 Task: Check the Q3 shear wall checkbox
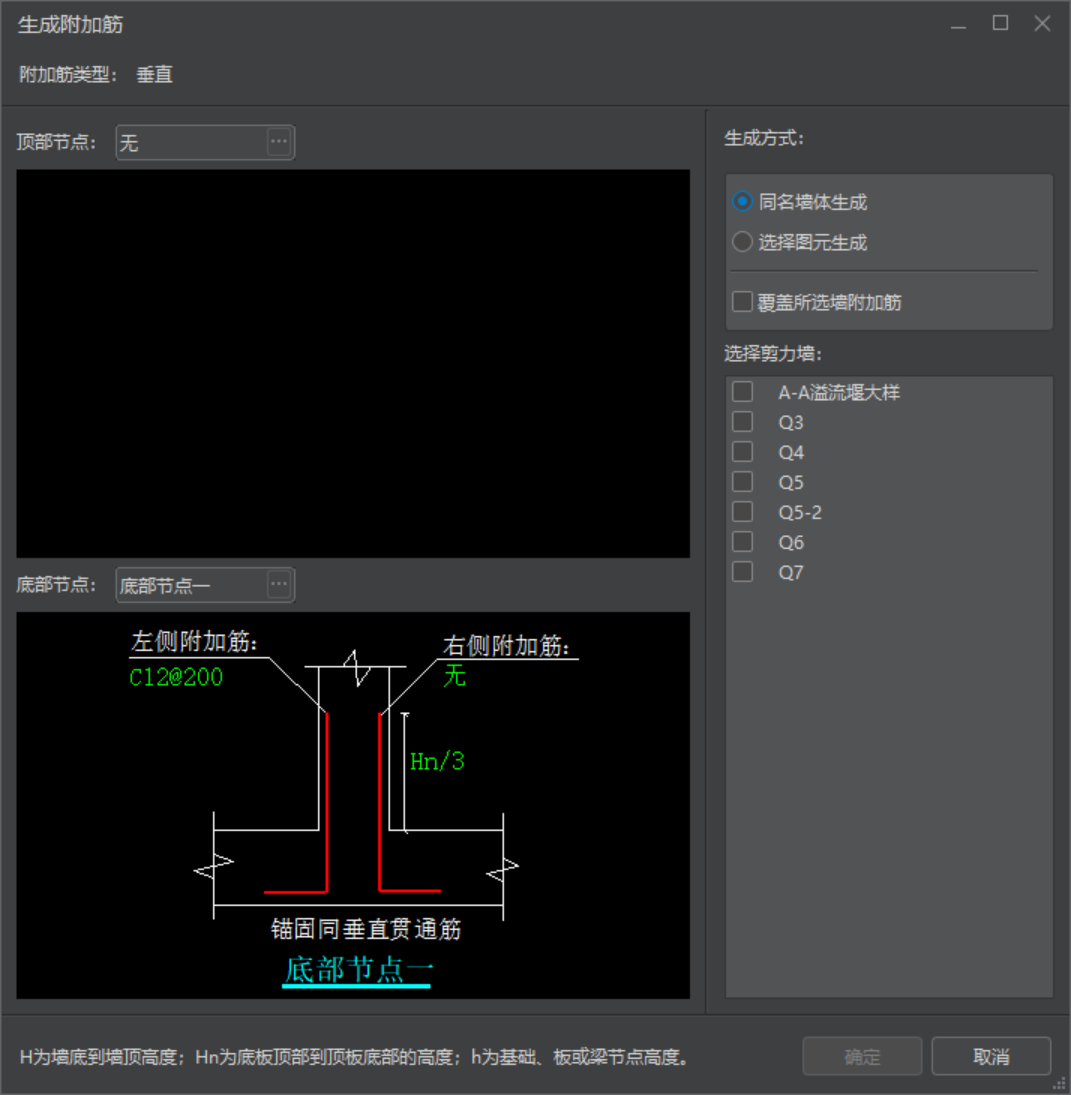(743, 422)
